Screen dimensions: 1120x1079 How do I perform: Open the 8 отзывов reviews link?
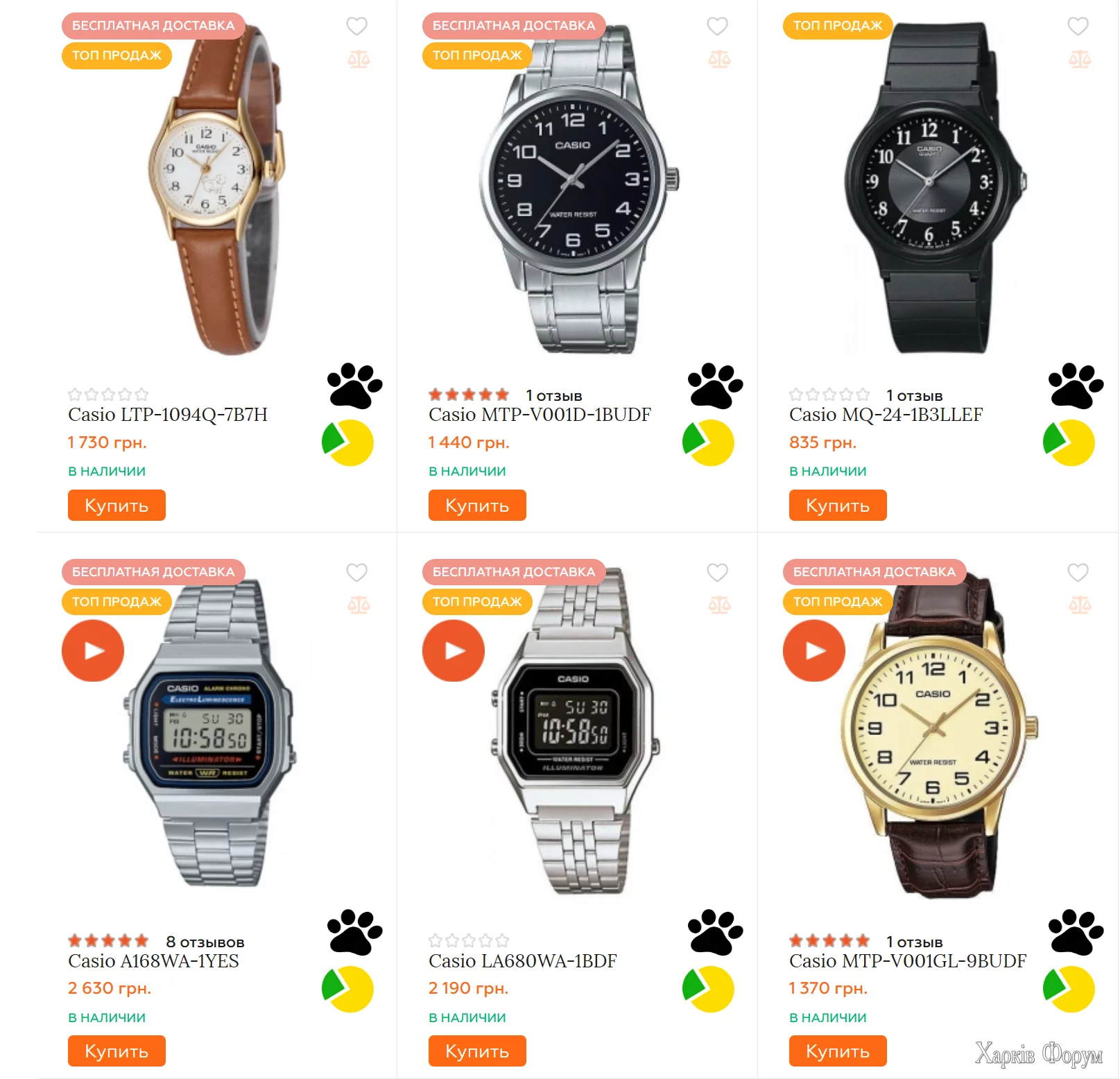point(205,942)
